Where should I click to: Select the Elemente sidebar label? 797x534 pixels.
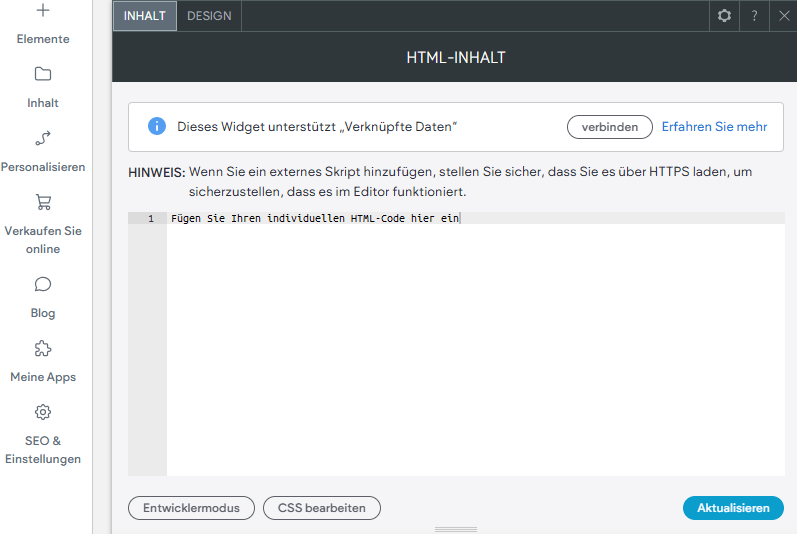[x=43, y=39]
